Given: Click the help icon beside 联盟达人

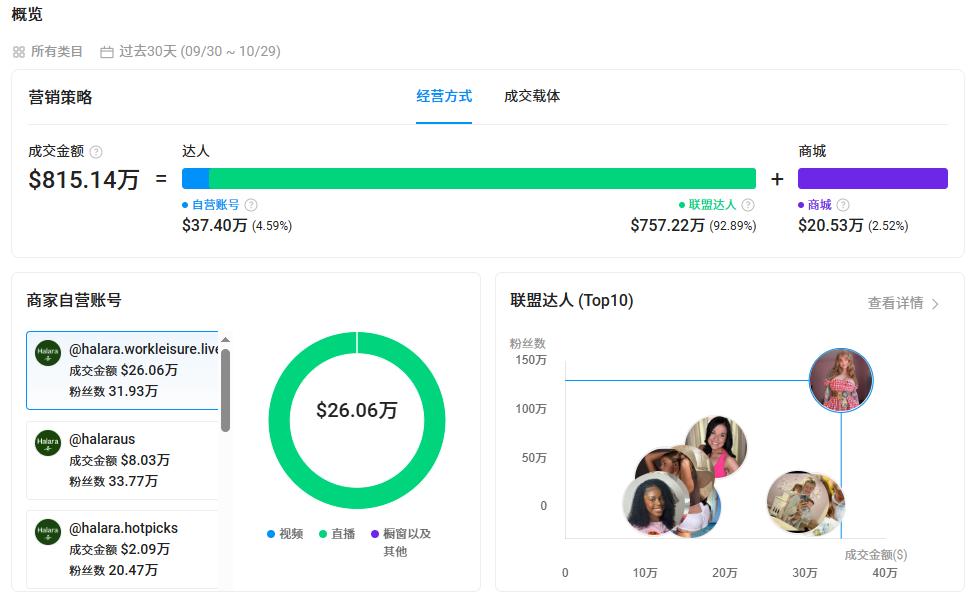Looking at the screenshot, I should coord(748,205).
